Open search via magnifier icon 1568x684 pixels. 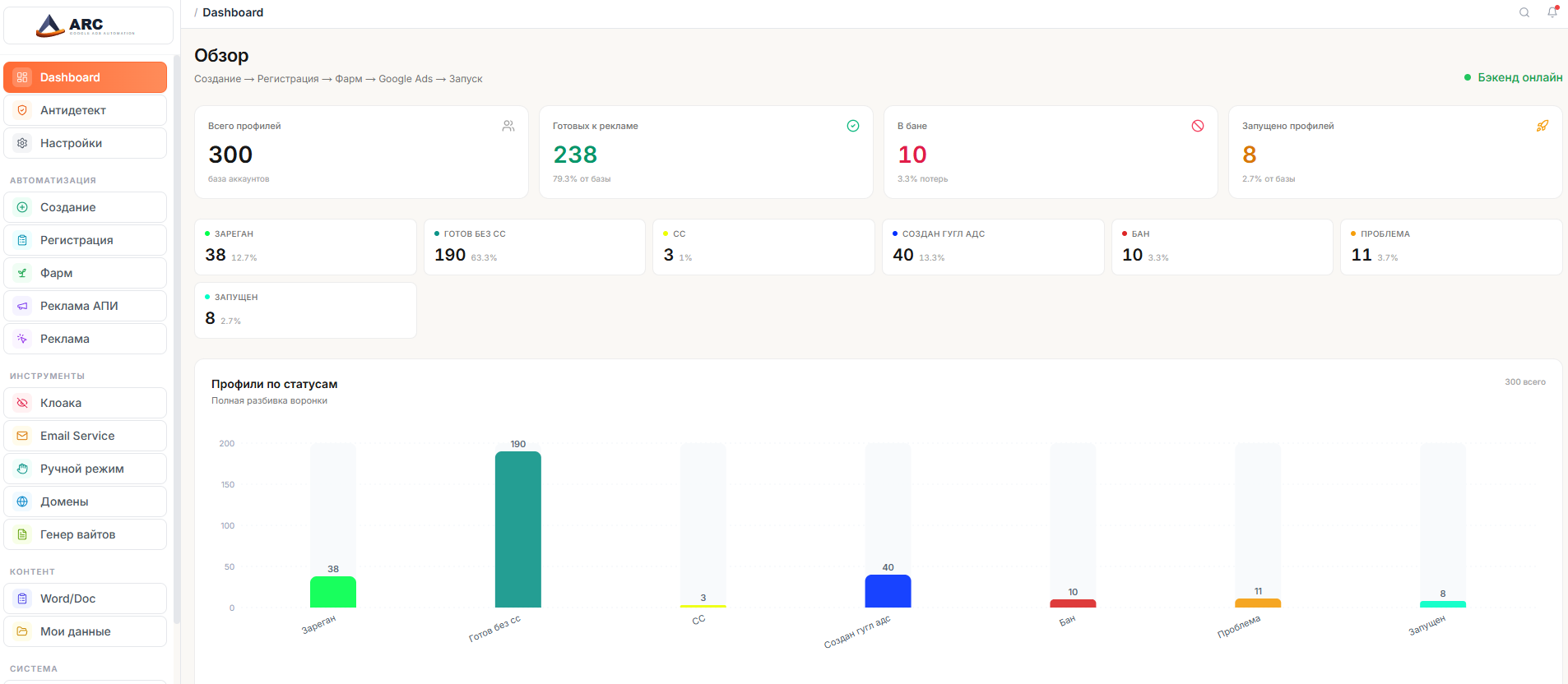(x=1524, y=12)
